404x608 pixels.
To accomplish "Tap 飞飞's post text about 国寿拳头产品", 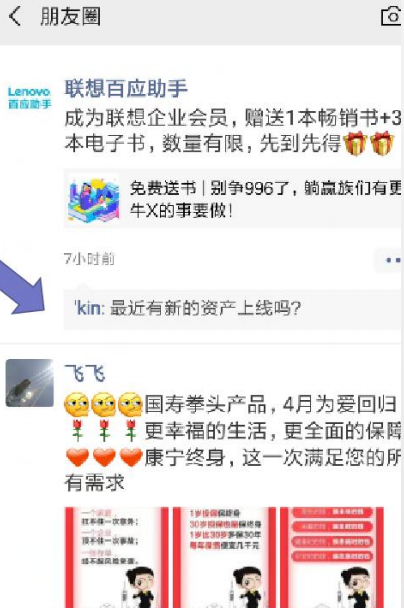I will [x=233, y=443].
